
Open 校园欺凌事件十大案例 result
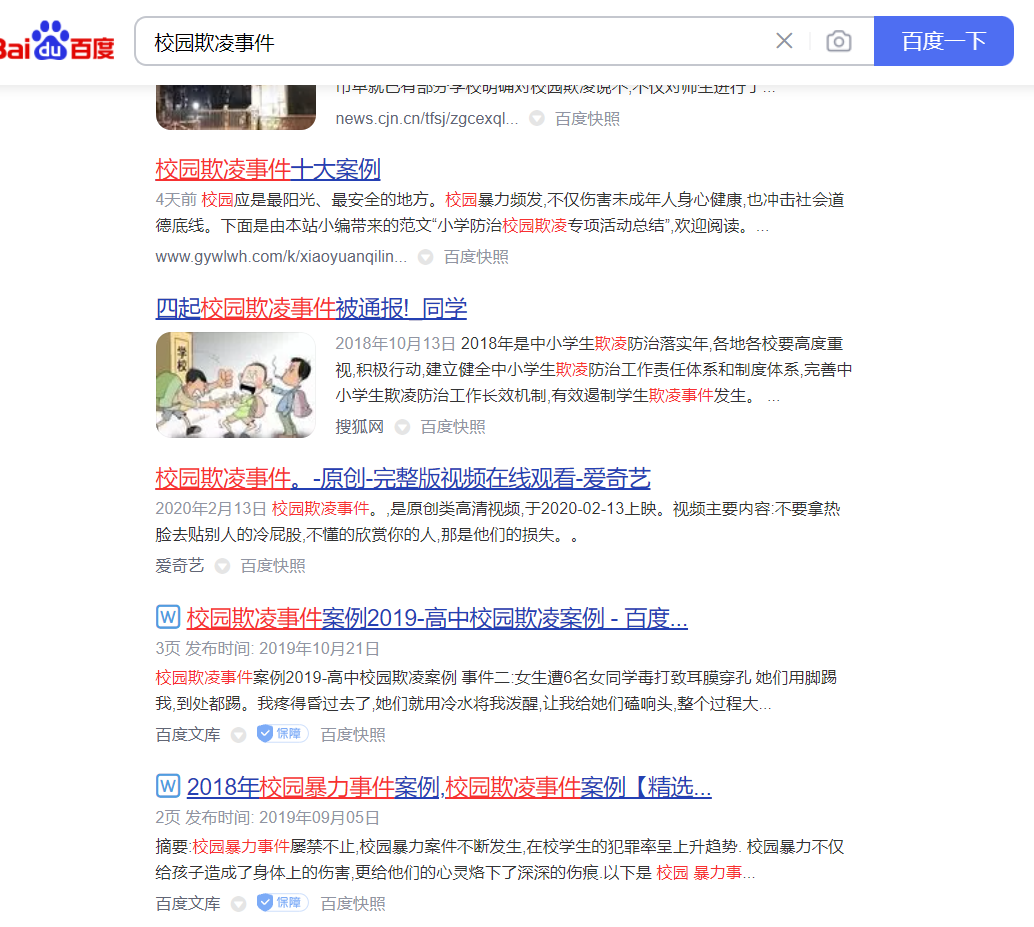pos(268,169)
